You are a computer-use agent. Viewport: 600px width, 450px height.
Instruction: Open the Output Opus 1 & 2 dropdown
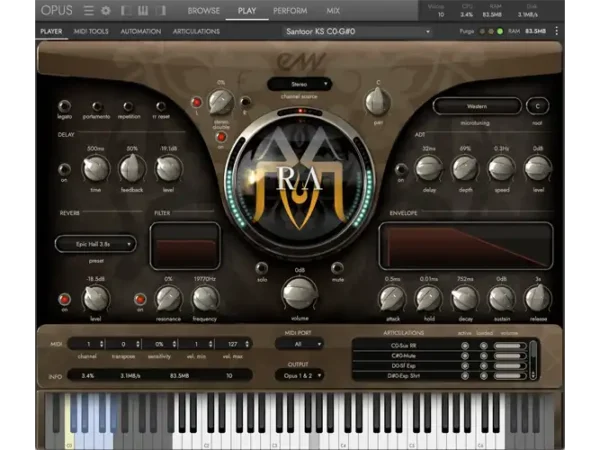[299, 376]
